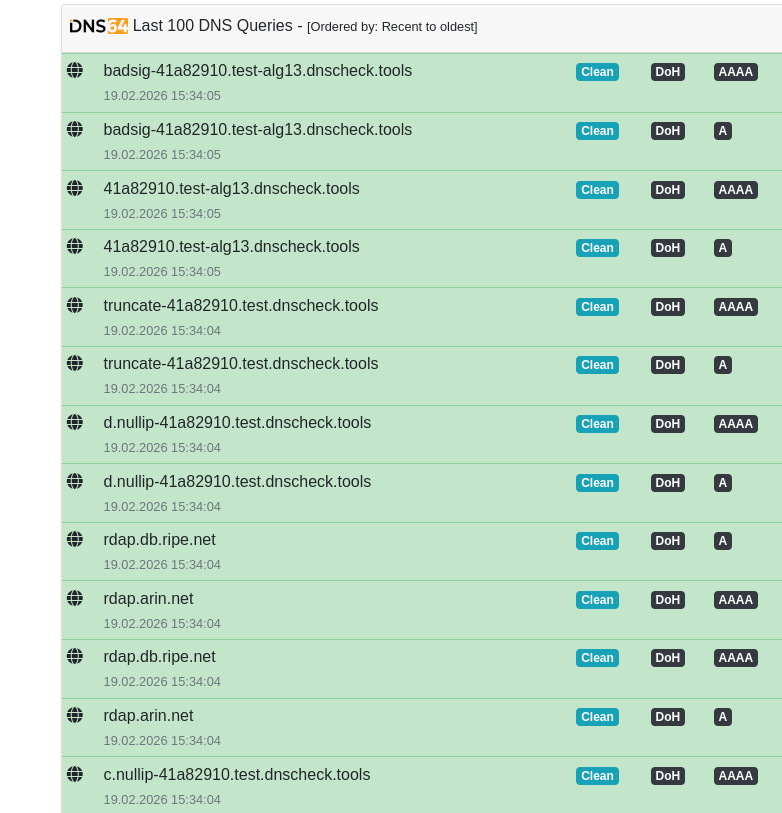Click Clean badge on 41a82910.test-alg13 A row
Image resolution: width=782 pixels, height=813 pixels.
[597, 248]
